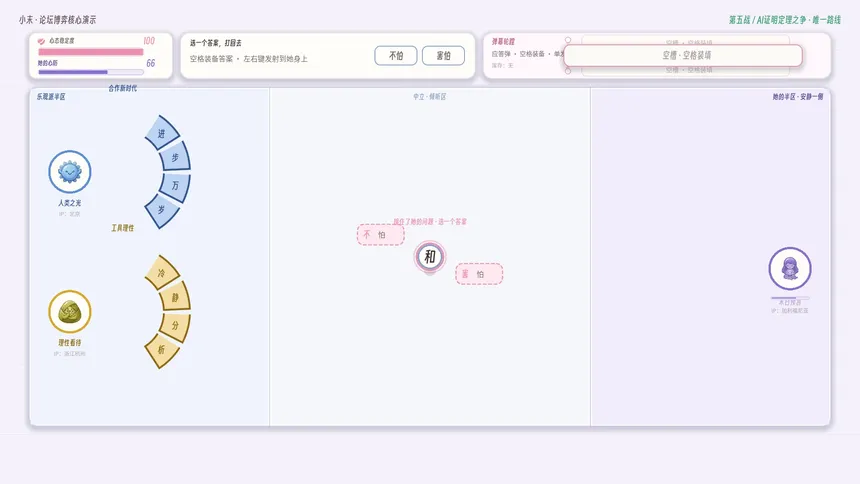
Task: Click the blue 岁 shield tile
Action: click(x=162, y=210)
